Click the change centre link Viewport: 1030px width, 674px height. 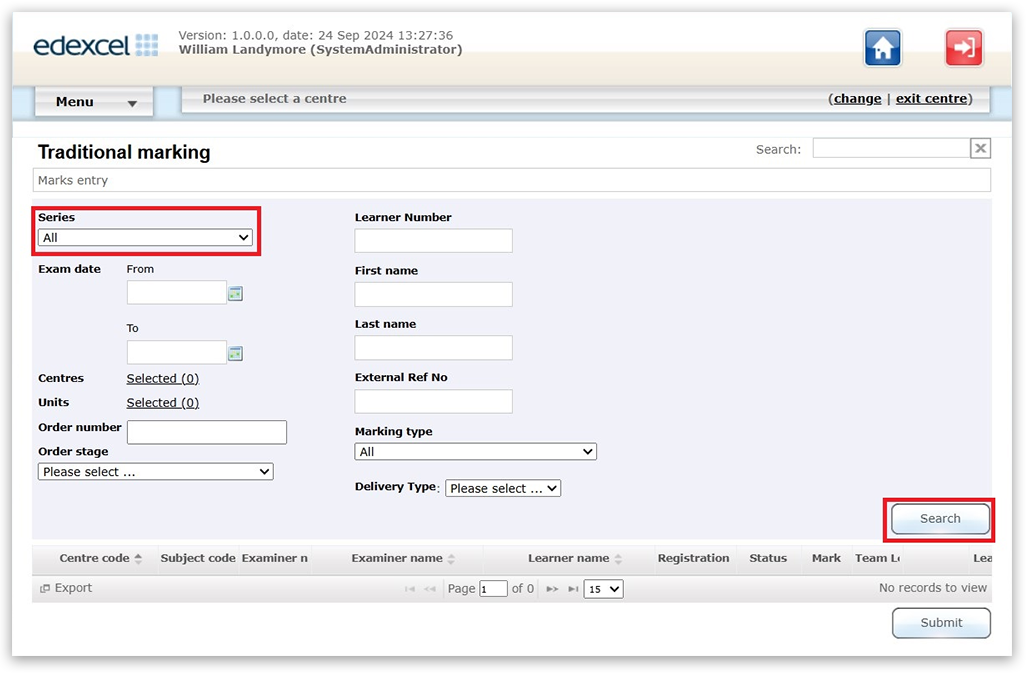pos(857,99)
